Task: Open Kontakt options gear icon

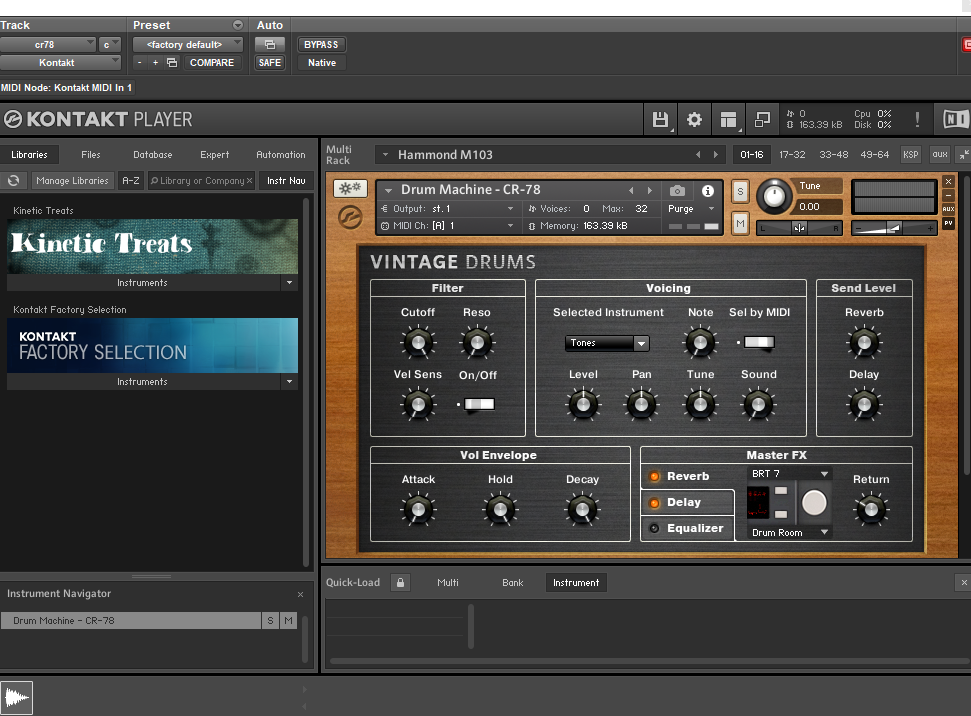Action: (x=694, y=119)
